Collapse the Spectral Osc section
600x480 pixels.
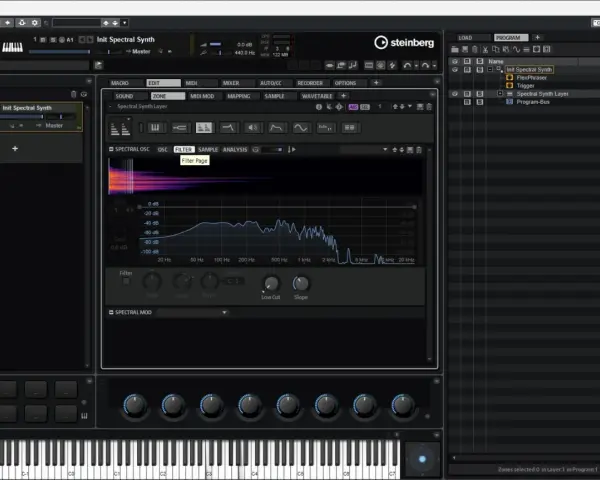click(111, 149)
